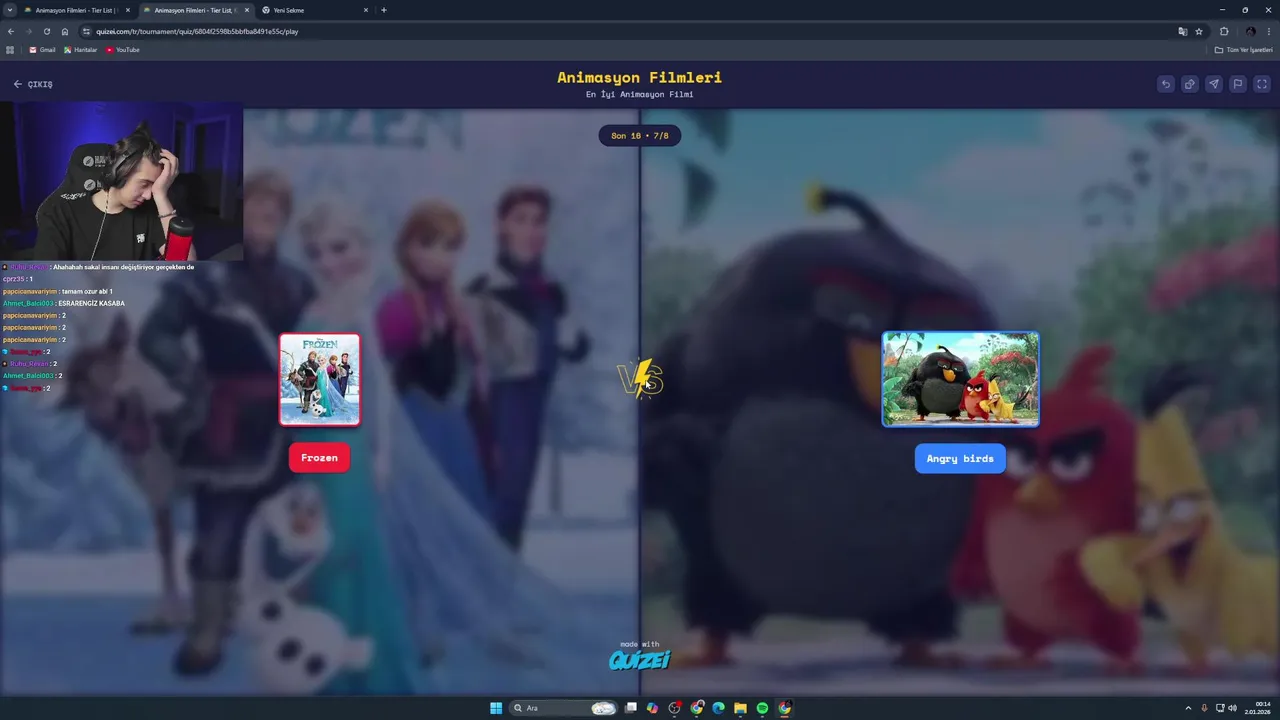Click the browser forward arrow
Viewport: 1280px width, 720px height.
[28, 31]
